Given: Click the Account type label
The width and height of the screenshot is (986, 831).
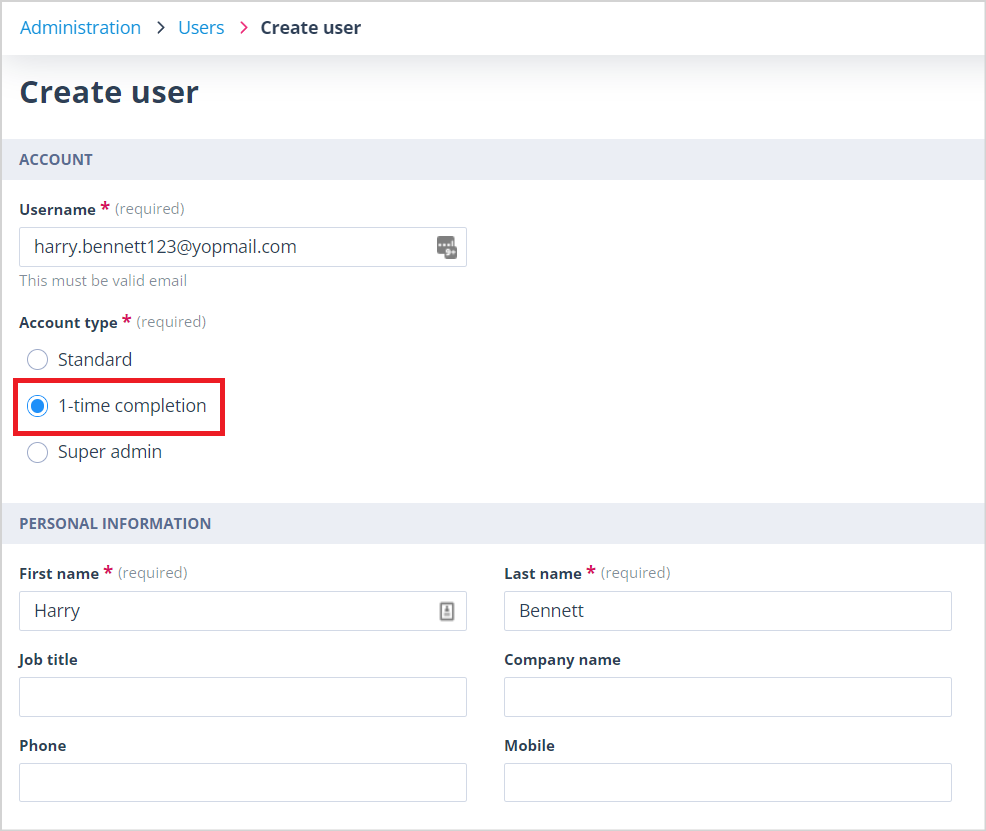Looking at the screenshot, I should (x=69, y=322).
